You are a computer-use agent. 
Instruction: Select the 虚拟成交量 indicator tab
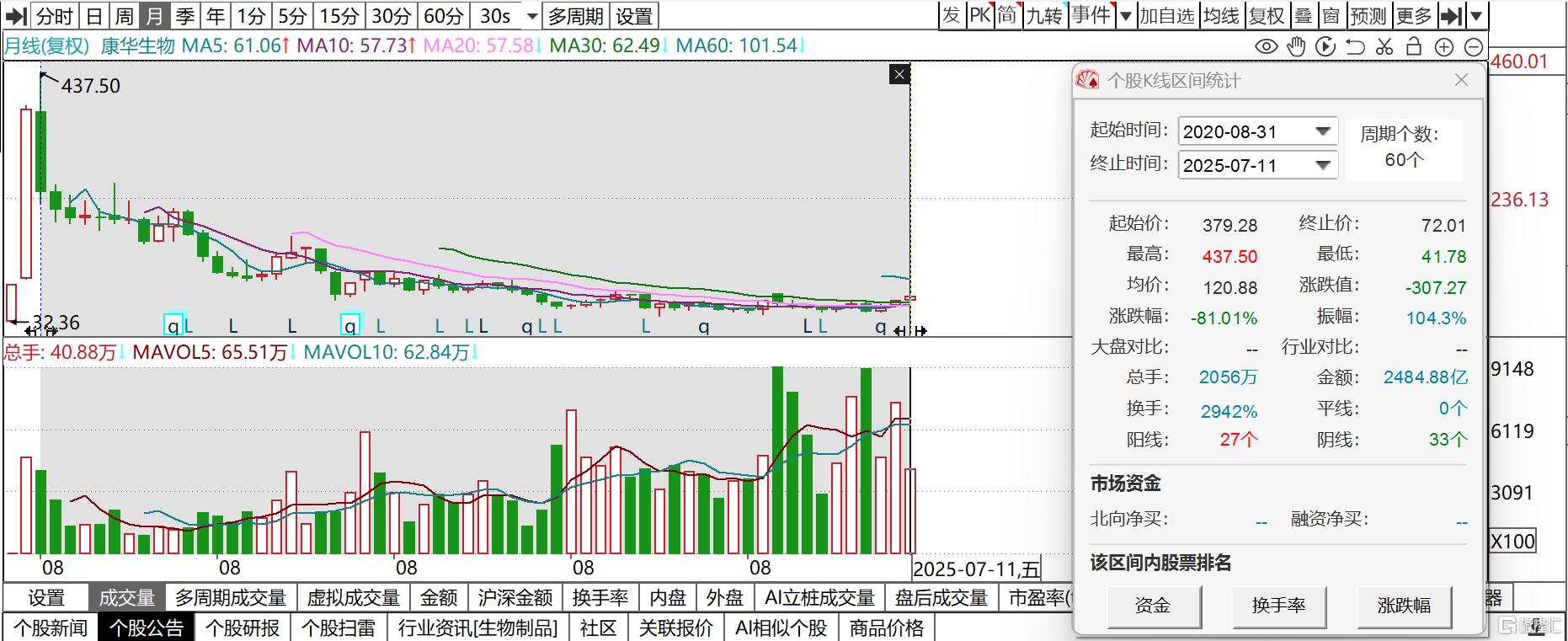point(353,598)
